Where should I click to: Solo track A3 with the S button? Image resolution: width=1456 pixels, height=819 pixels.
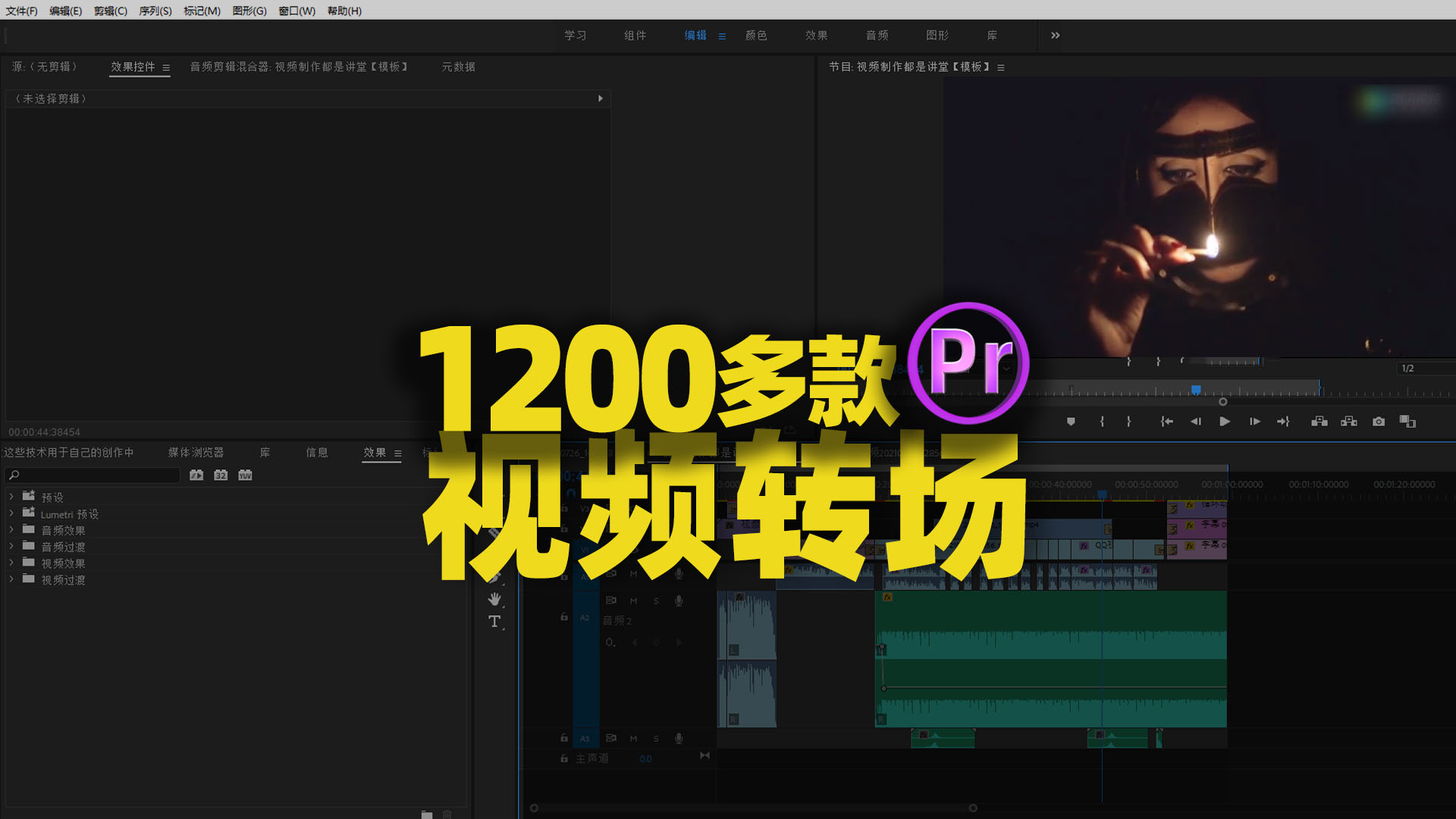tap(656, 738)
